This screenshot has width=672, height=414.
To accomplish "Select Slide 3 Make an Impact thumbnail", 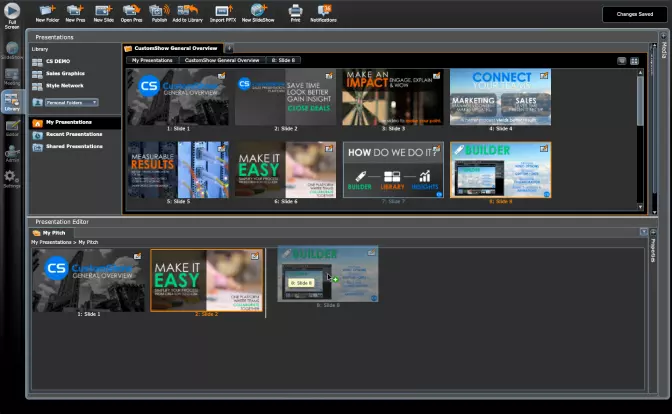I will (393, 97).
